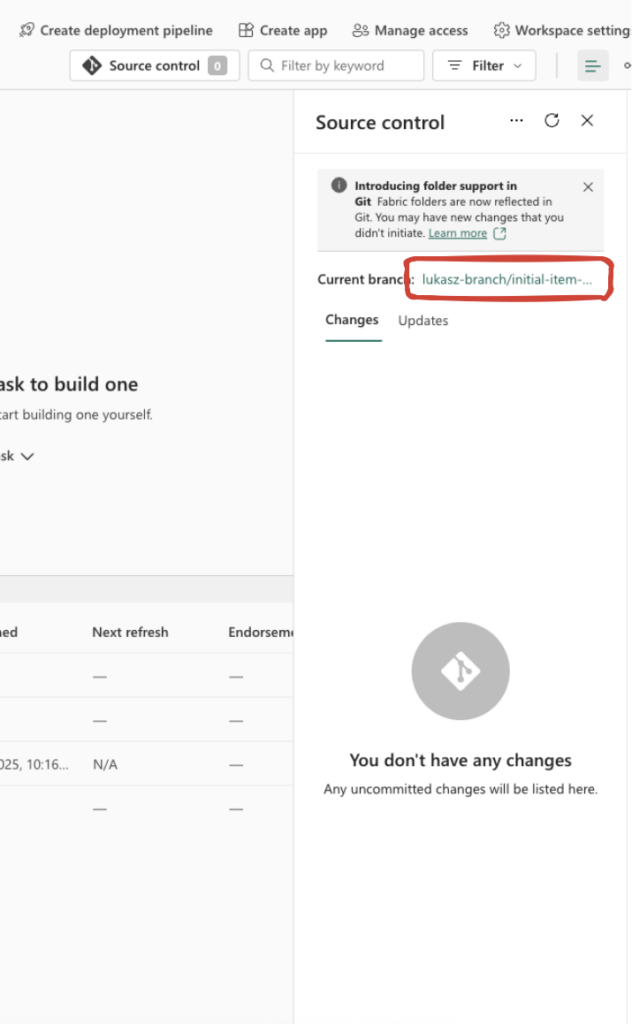Expand the Filter dropdown
632x1024 pixels.
tap(484, 66)
